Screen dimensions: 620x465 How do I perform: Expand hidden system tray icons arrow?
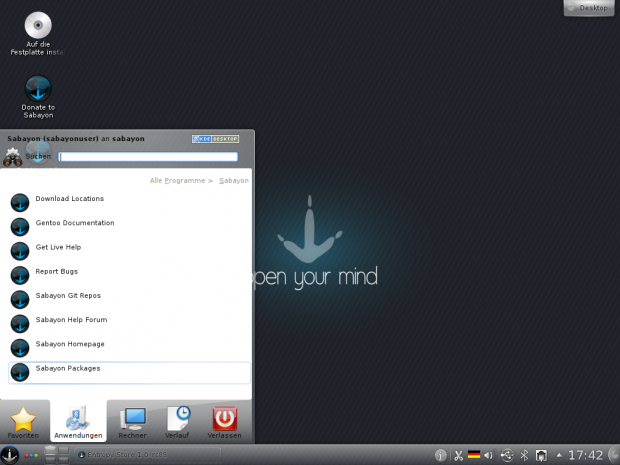[x=558, y=455]
